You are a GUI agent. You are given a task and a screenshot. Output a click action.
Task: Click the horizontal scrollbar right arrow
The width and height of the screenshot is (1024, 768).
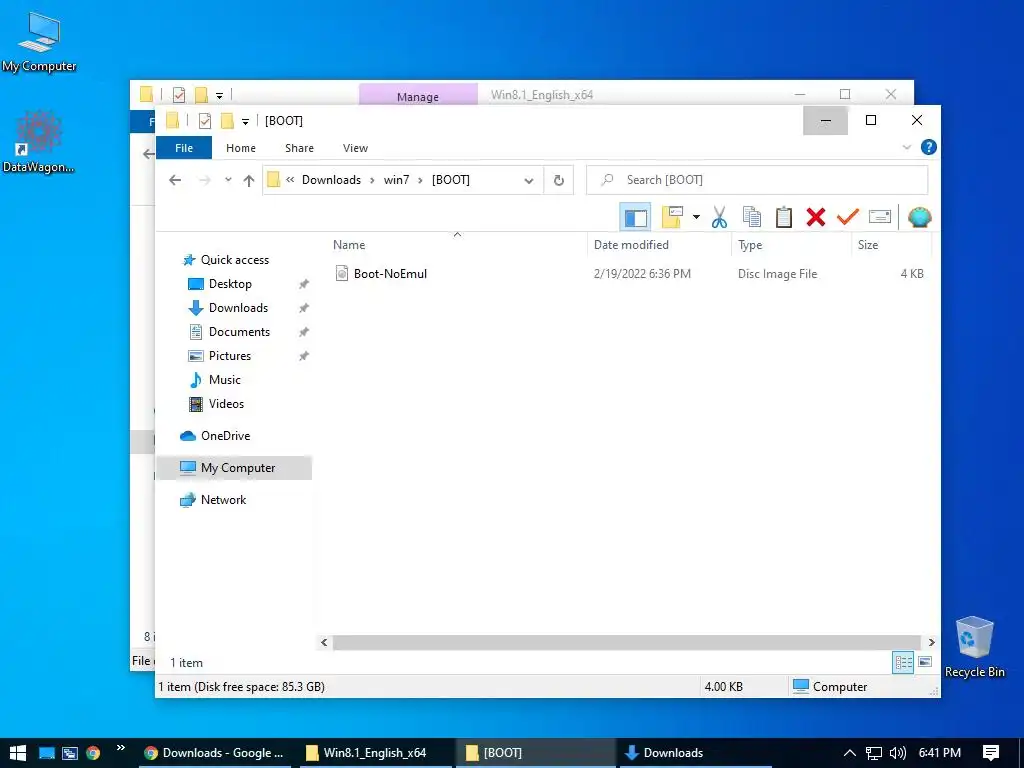coord(931,643)
